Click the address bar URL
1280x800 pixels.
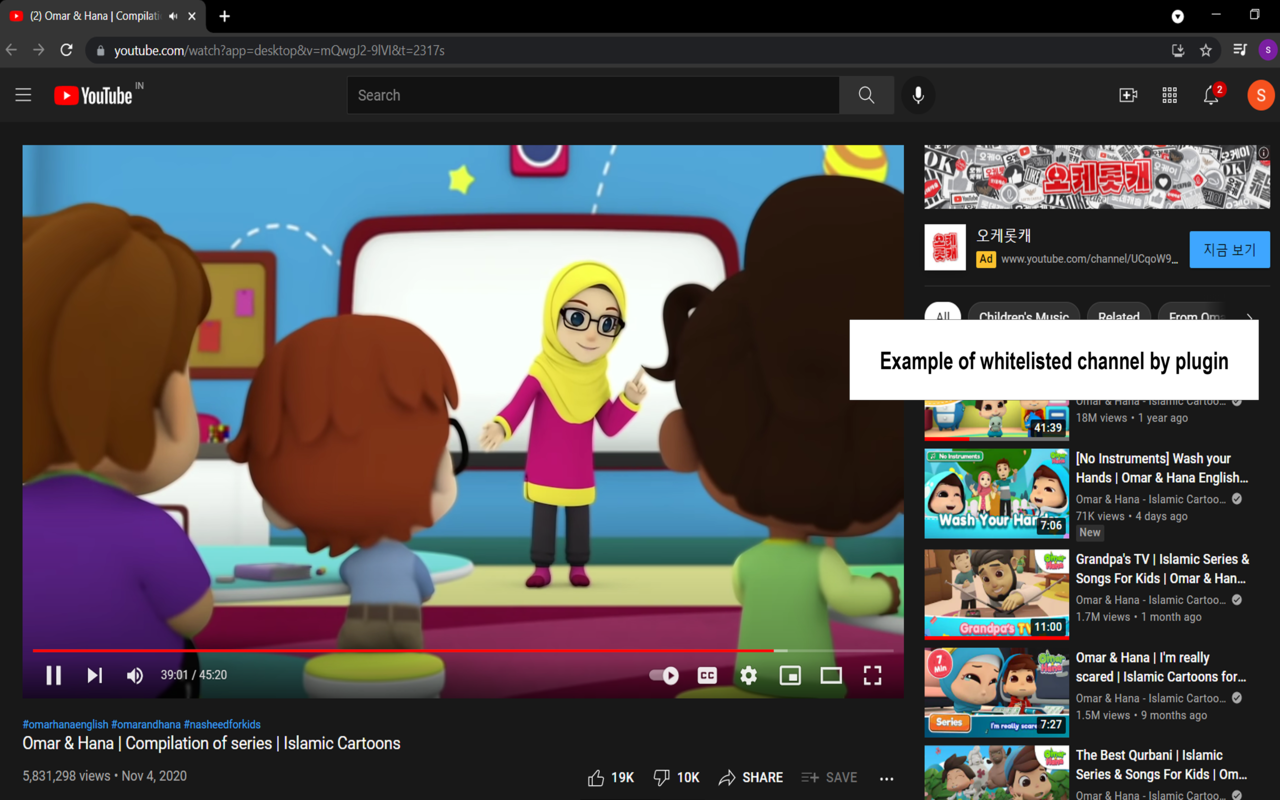[x=279, y=50]
